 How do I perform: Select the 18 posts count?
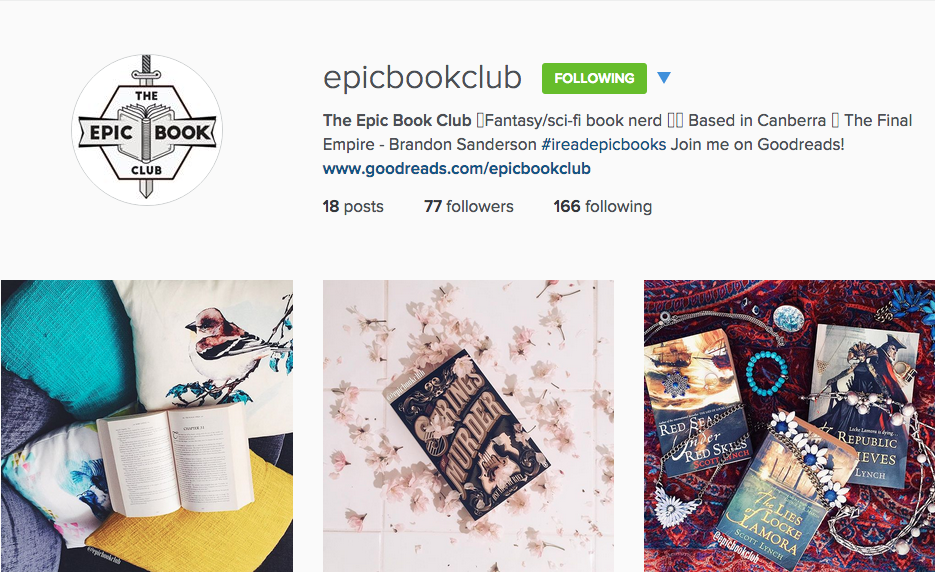point(353,206)
